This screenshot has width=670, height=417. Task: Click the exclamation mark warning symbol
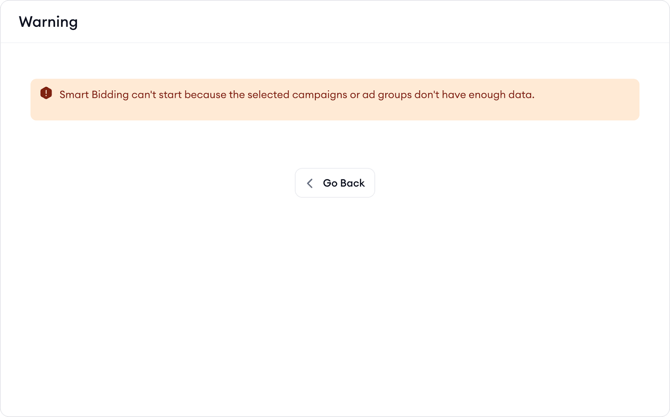[46, 93]
